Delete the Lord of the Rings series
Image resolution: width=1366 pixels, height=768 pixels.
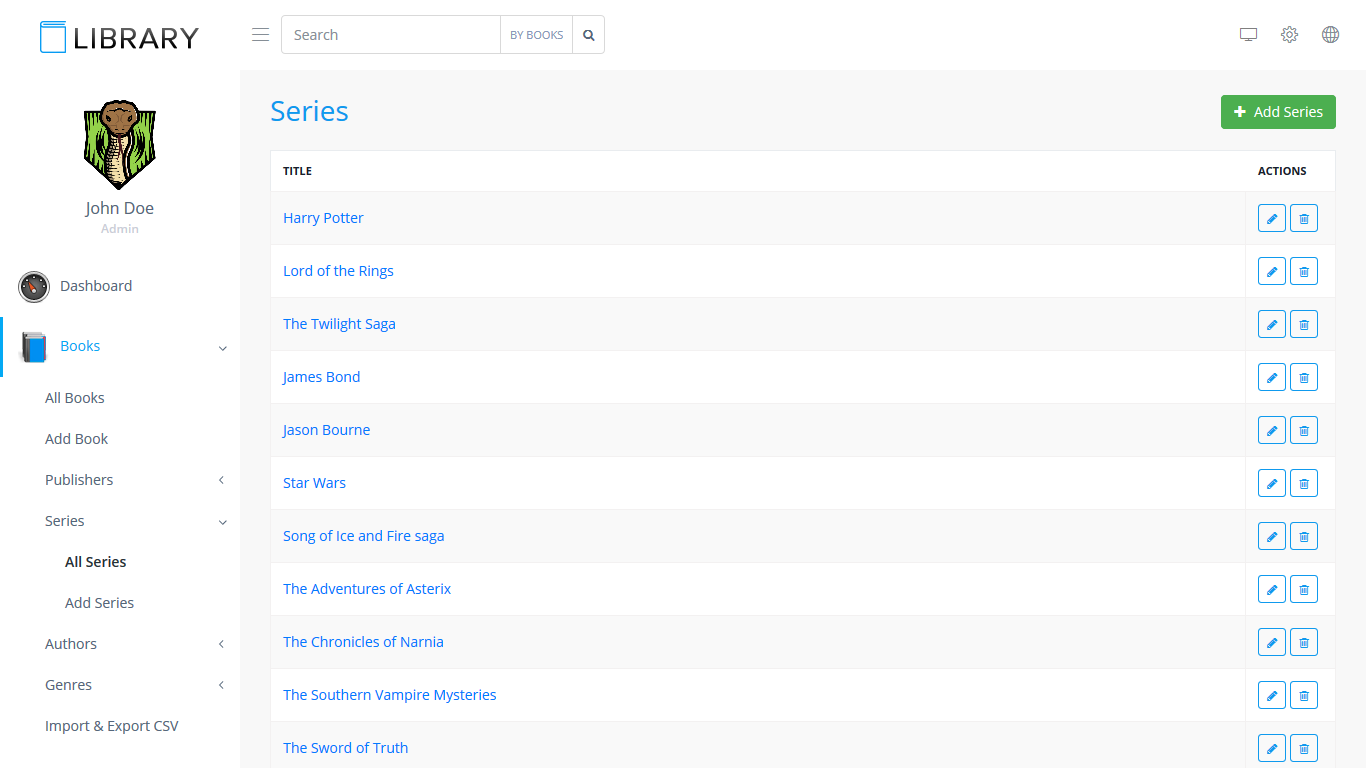click(1303, 271)
